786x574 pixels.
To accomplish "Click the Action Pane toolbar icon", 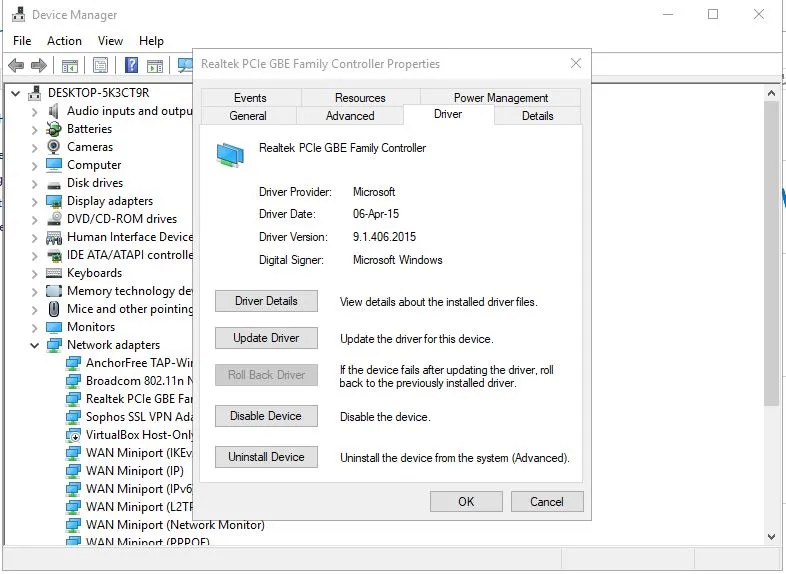I will 155,65.
